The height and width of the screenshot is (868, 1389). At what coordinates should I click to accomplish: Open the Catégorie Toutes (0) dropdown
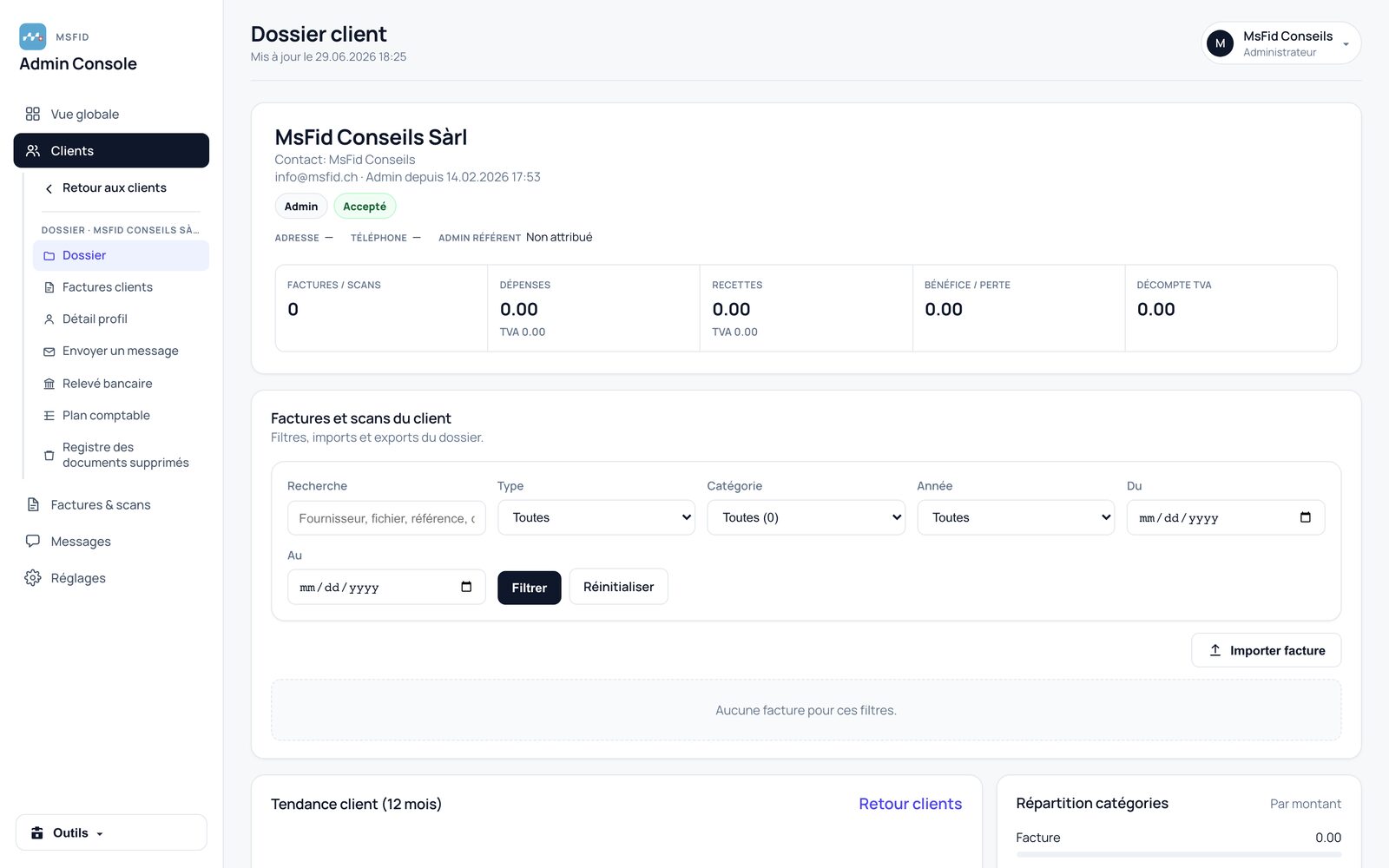pyautogui.click(x=806, y=517)
